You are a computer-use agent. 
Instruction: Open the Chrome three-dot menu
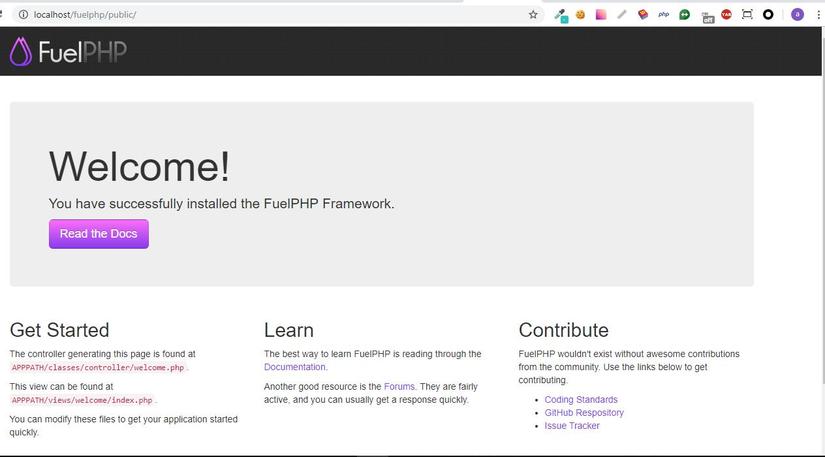tap(819, 15)
